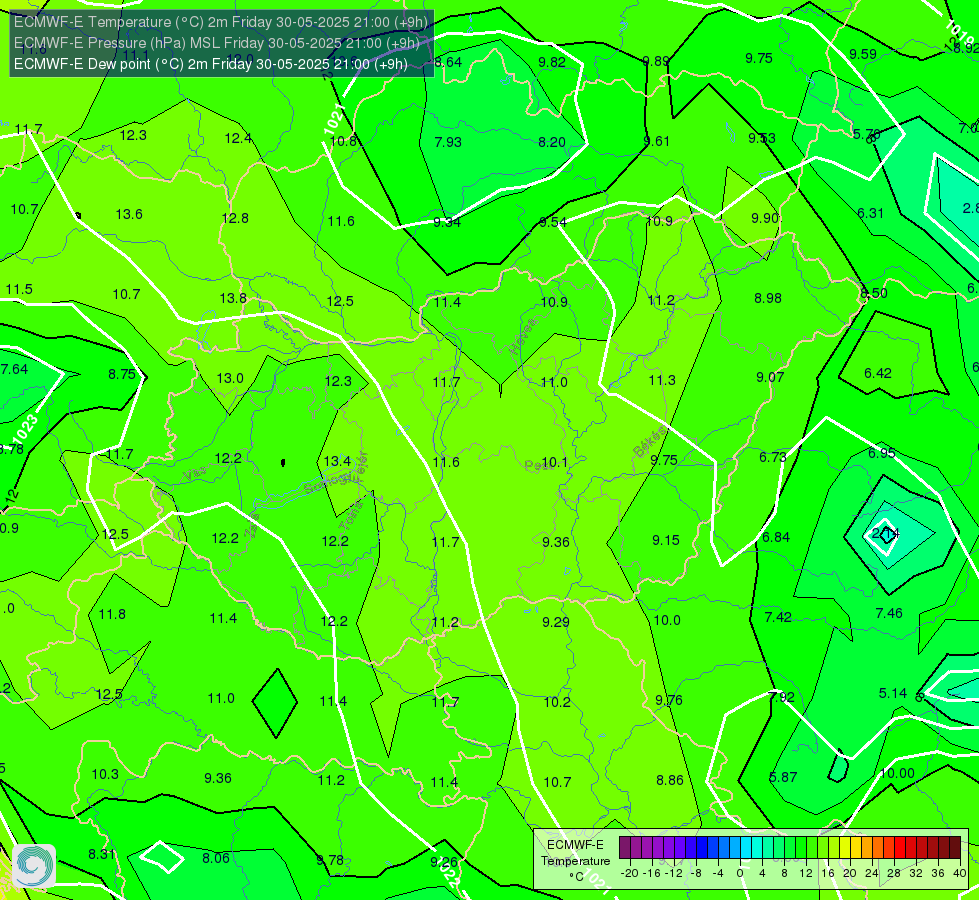The height and width of the screenshot is (900, 979).
Task: Click the 9.82 temperature value
Action: click(552, 62)
